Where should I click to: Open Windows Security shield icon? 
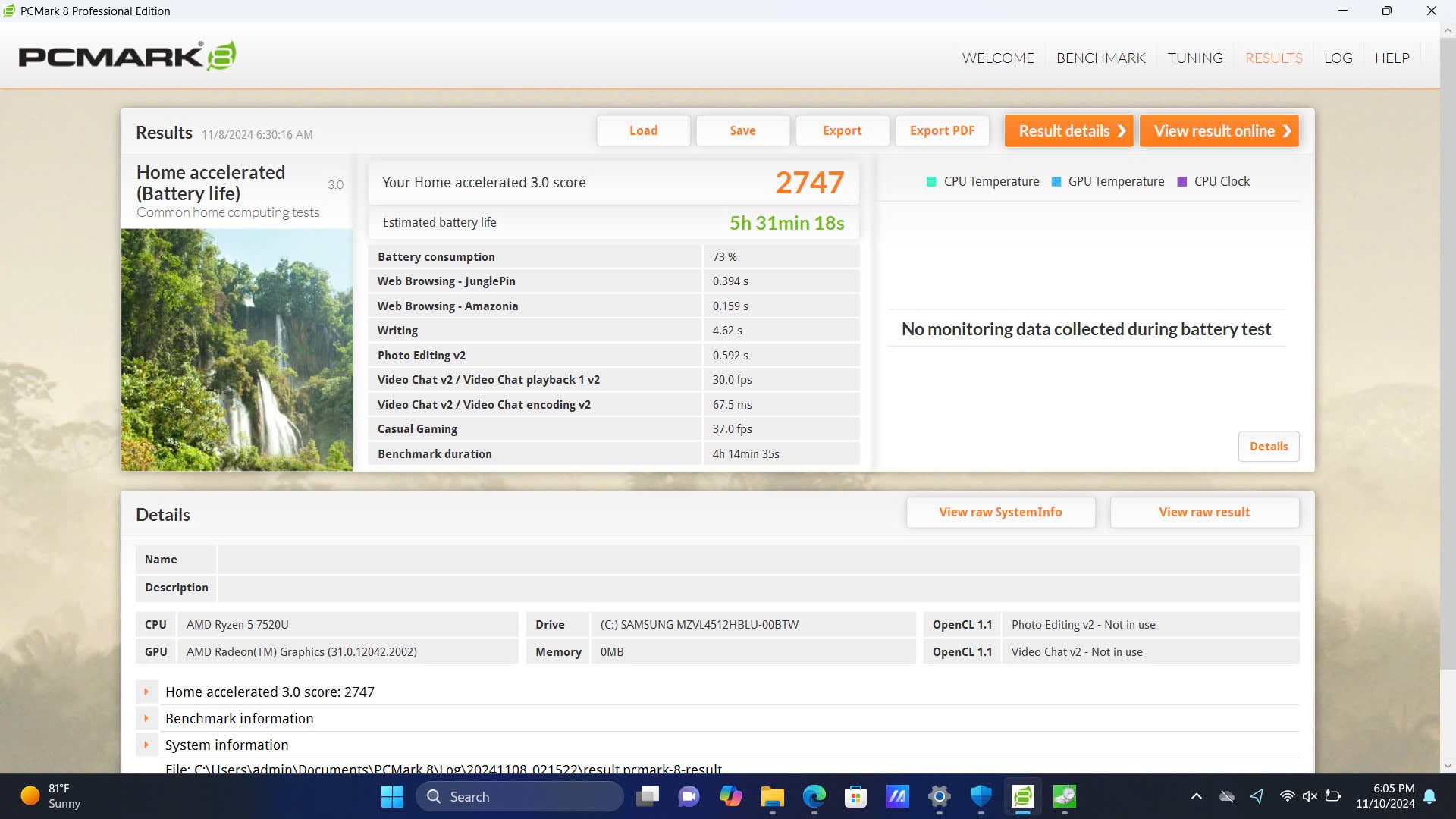click(x=981, y=796)
